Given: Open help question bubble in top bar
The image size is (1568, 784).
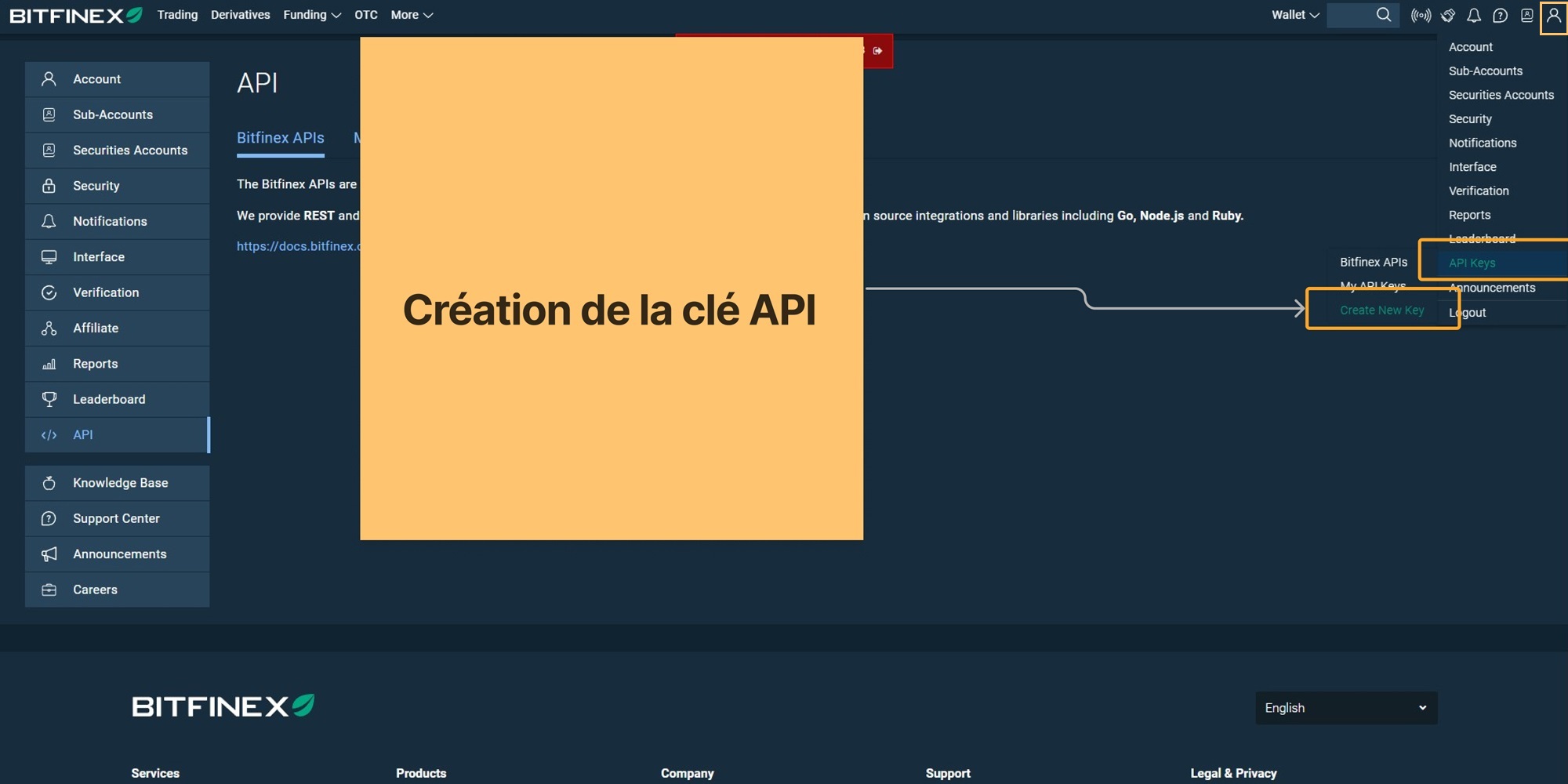Looking at the screenshot, I should tap(1500, 15).
